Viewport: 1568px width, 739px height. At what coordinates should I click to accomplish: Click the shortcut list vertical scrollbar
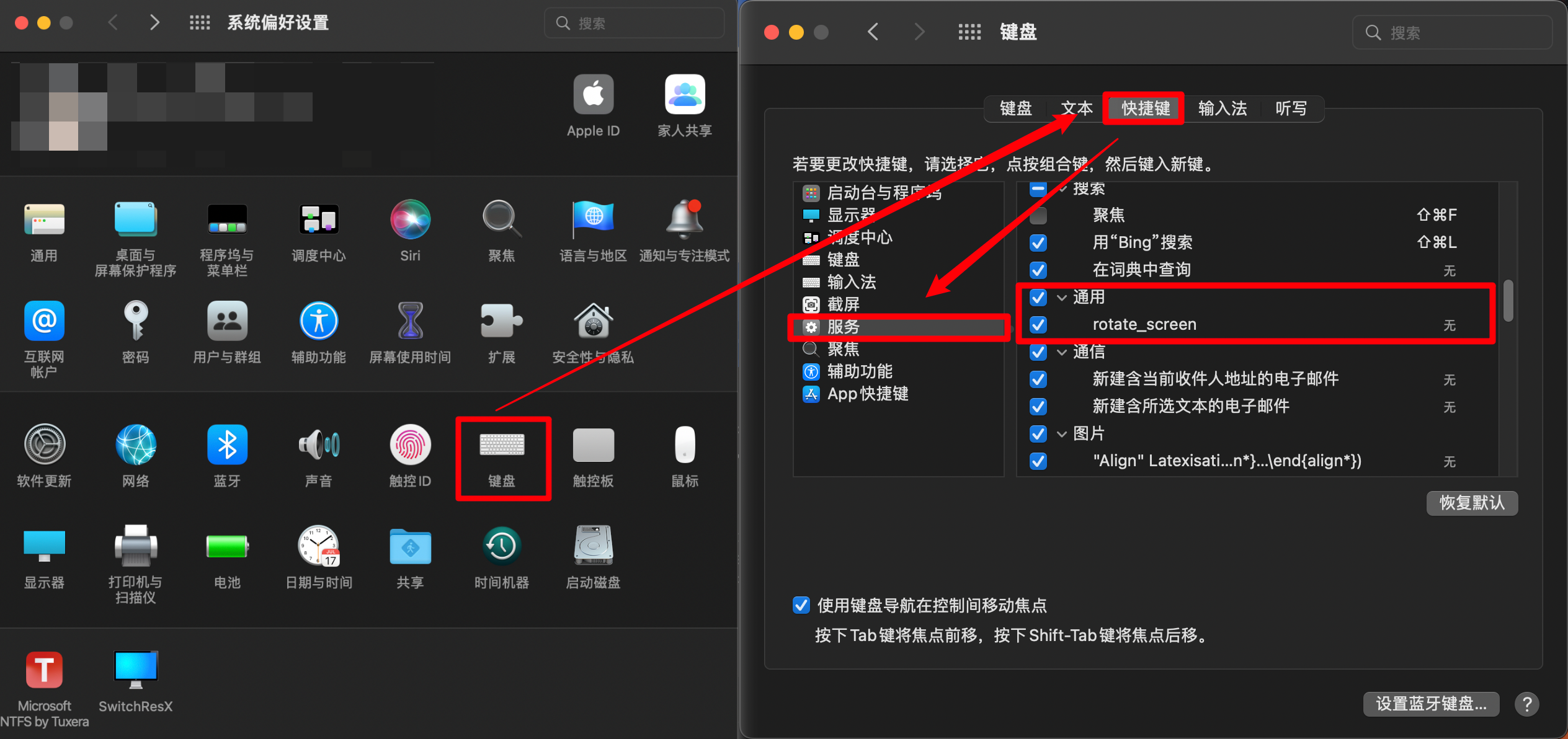pyautogui.click(x=1508, y=301)
